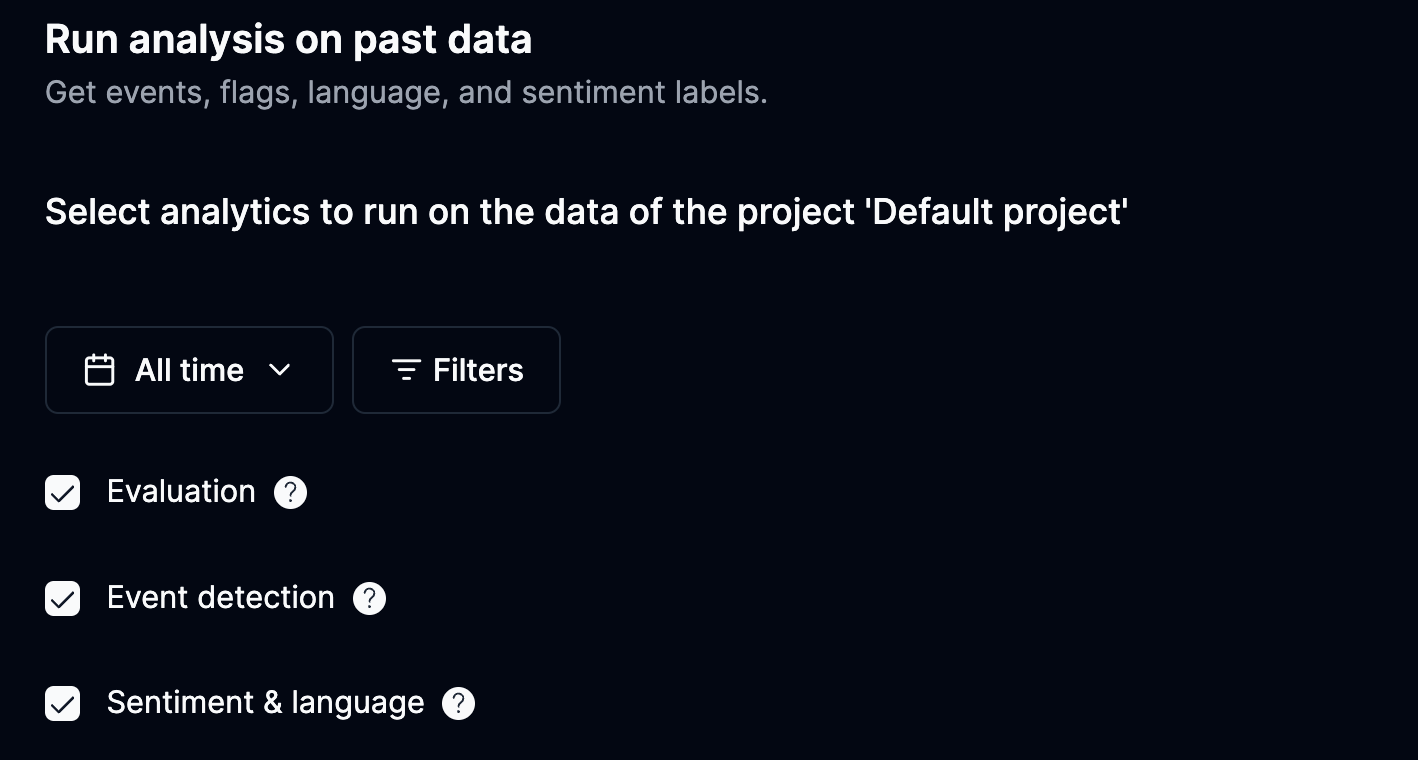Open the Evaluation help tooltip icon
This screenshot has height=760, width=1418.
(290, 492)
